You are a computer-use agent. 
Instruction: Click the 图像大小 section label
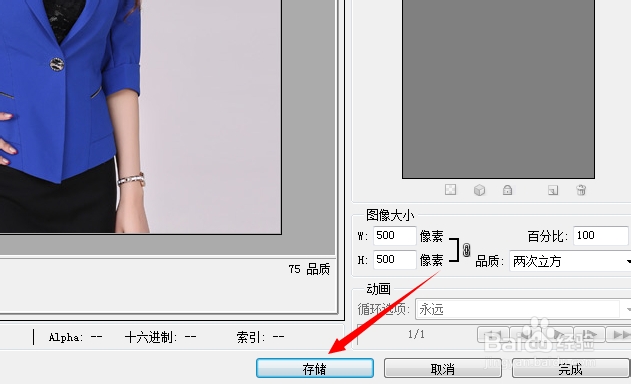click(x=390, y=215)
